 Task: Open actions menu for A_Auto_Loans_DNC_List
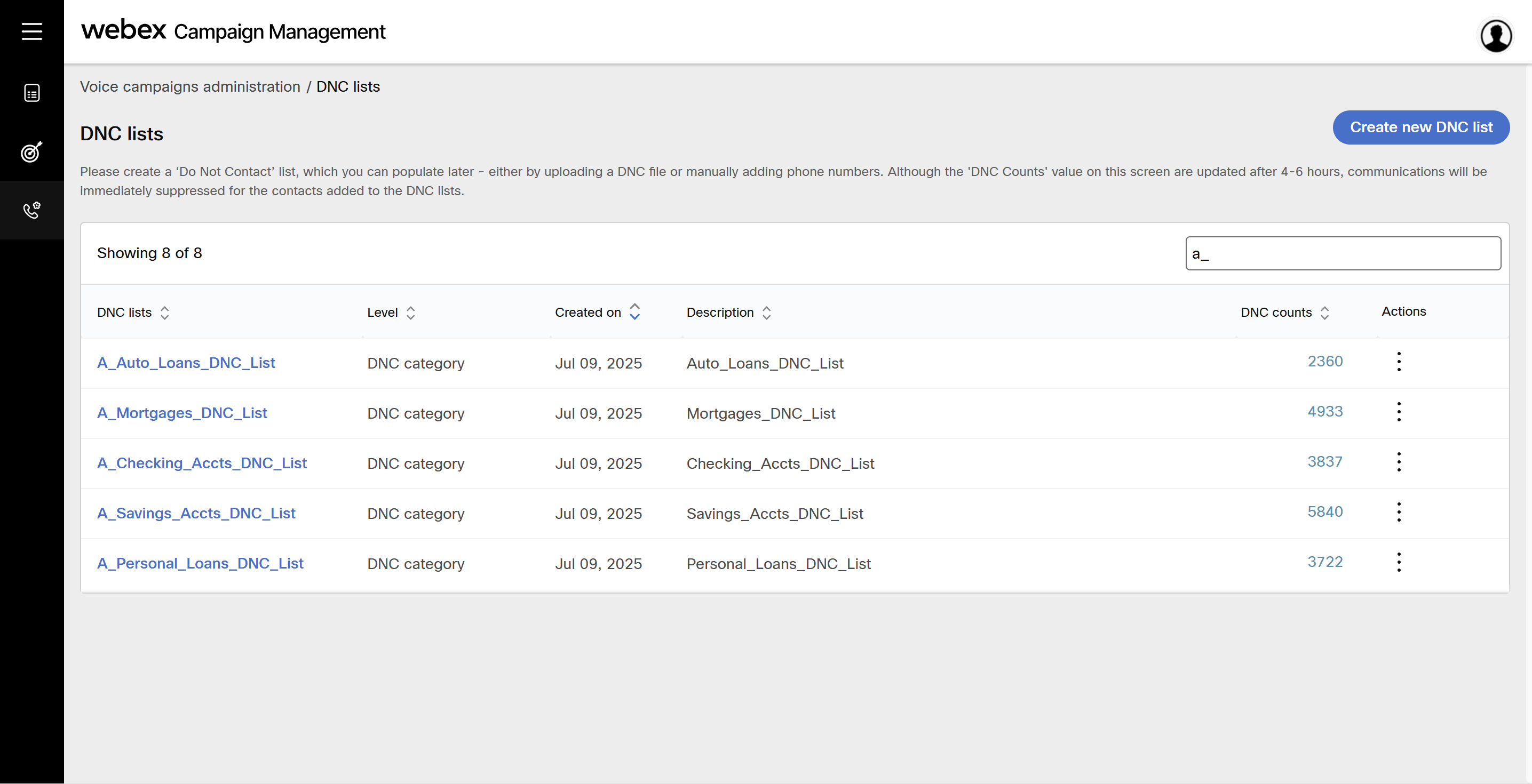1398,362
